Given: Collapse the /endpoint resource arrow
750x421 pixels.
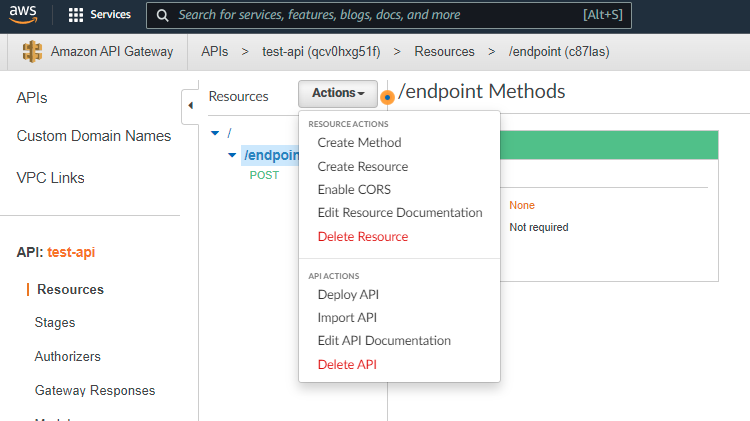Looking at the screenshot, I should point(233,155).
